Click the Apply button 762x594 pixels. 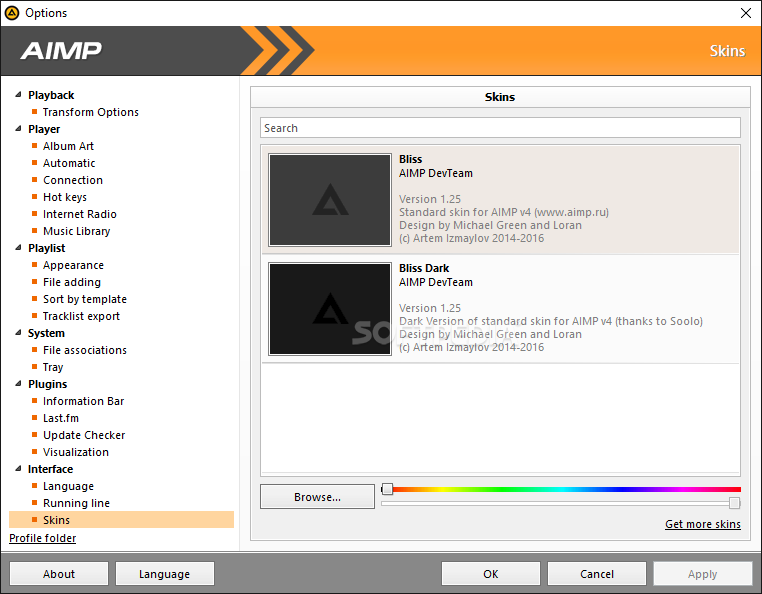point(703,574)
